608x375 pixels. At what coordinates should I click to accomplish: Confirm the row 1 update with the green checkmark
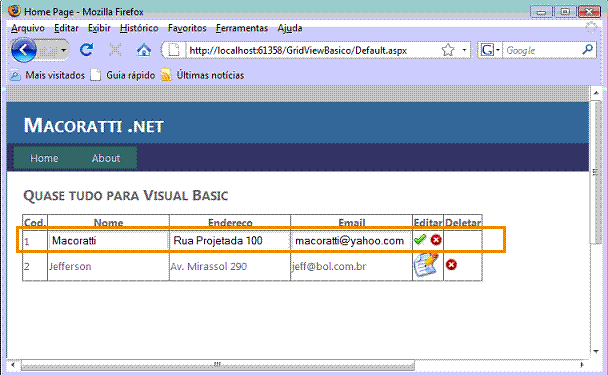point(420,240)
